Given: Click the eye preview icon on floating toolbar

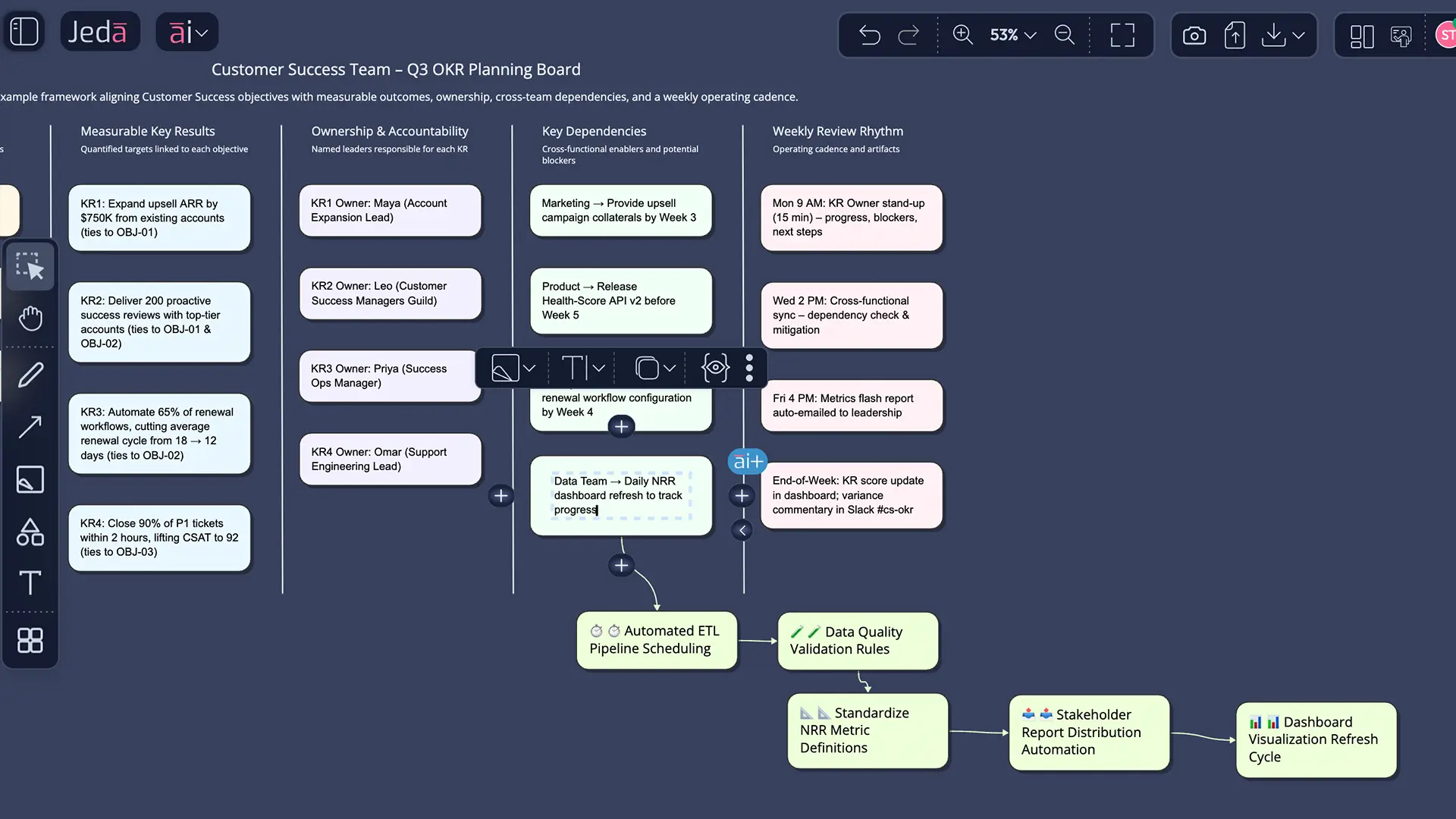Looking at the screenshot, I should (714, 368).
